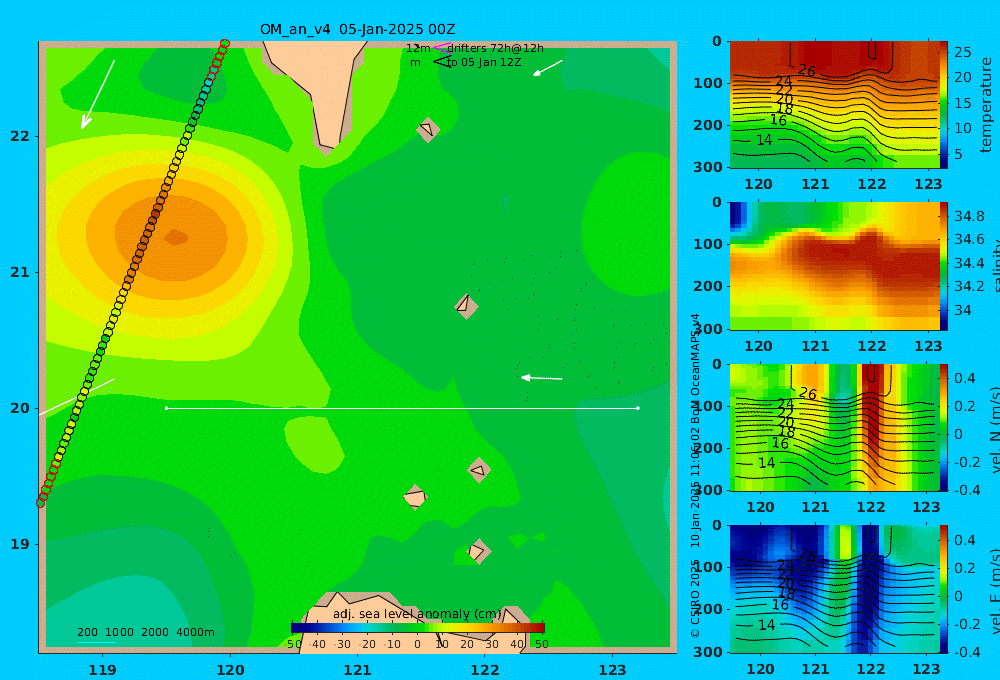Click longitude label 119 under the main map

pos(103,670)
